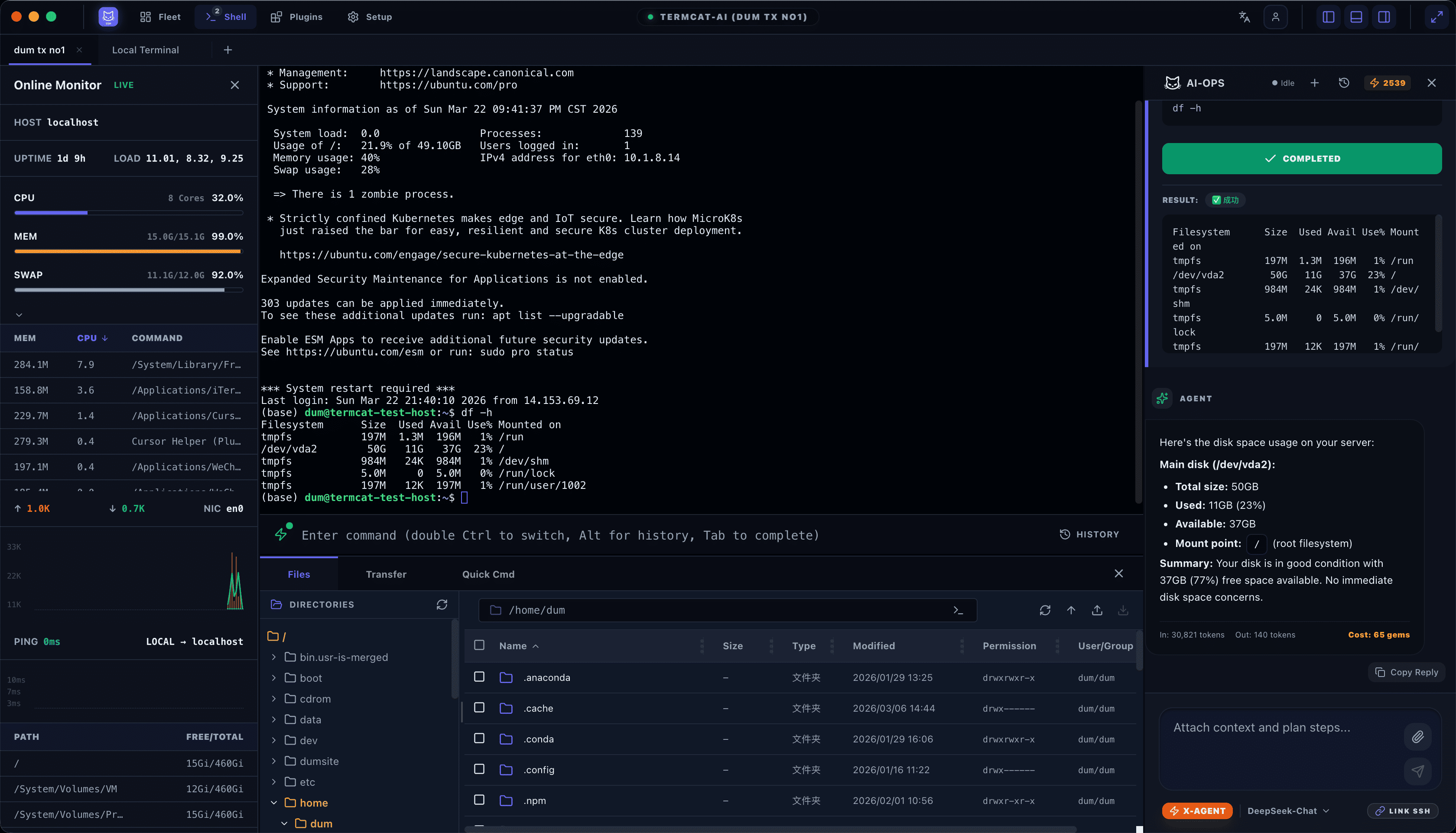1456x833 pixels.
Task: Check the .anaconda folder checkbox
Action: point(479,677)
